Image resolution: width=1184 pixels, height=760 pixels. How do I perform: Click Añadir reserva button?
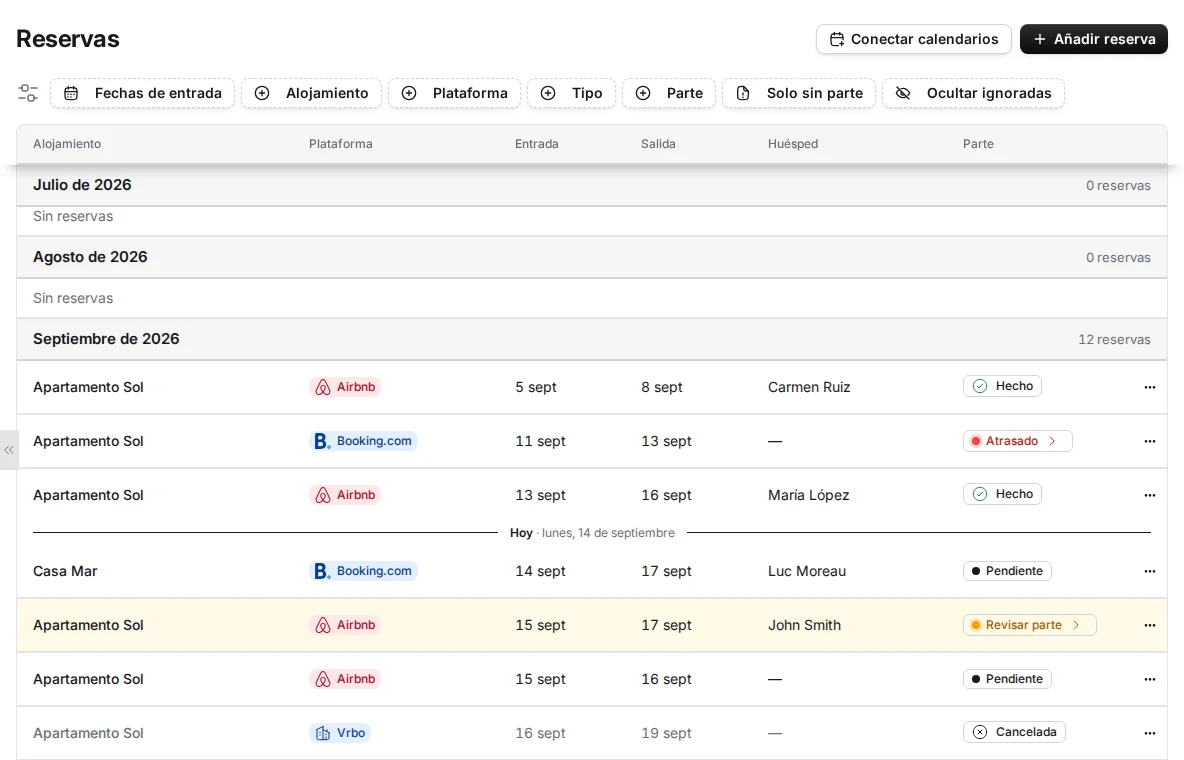point(1093,39)
